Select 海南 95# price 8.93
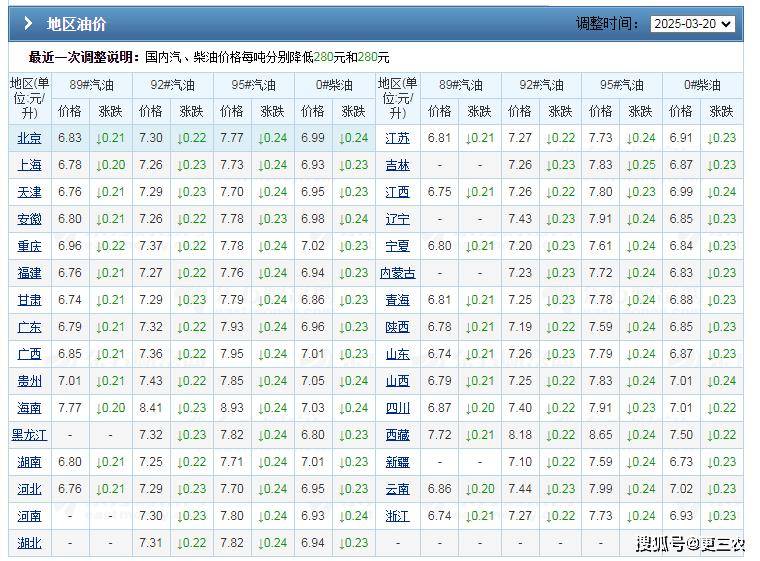The image size is (760, 561). [232, 408]
